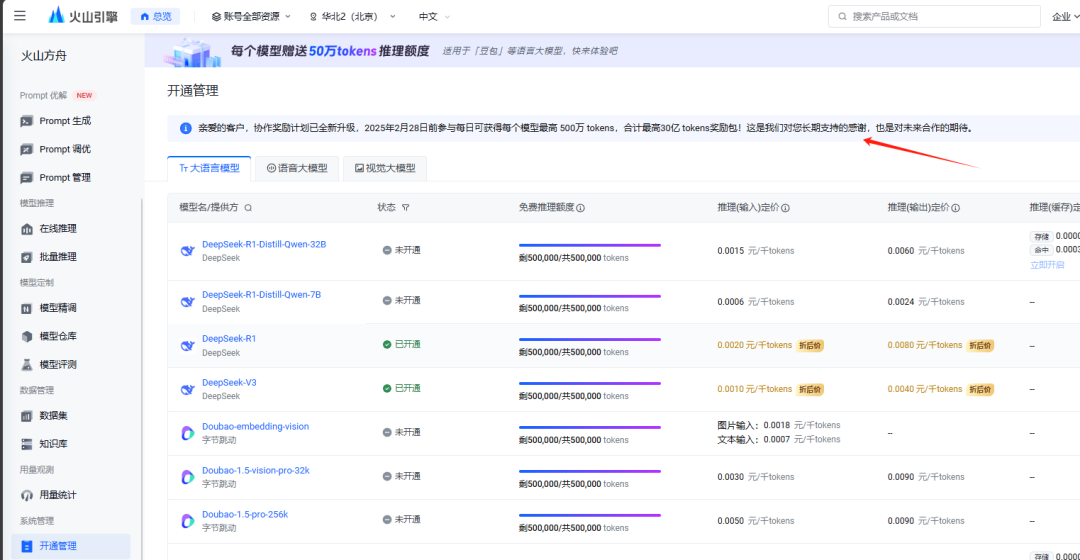Image resolution: width=1080 pixels, height=560 pixels.
Task: Click info icon next to 推理(输出)定价
Action: click(x=955, y=208)
